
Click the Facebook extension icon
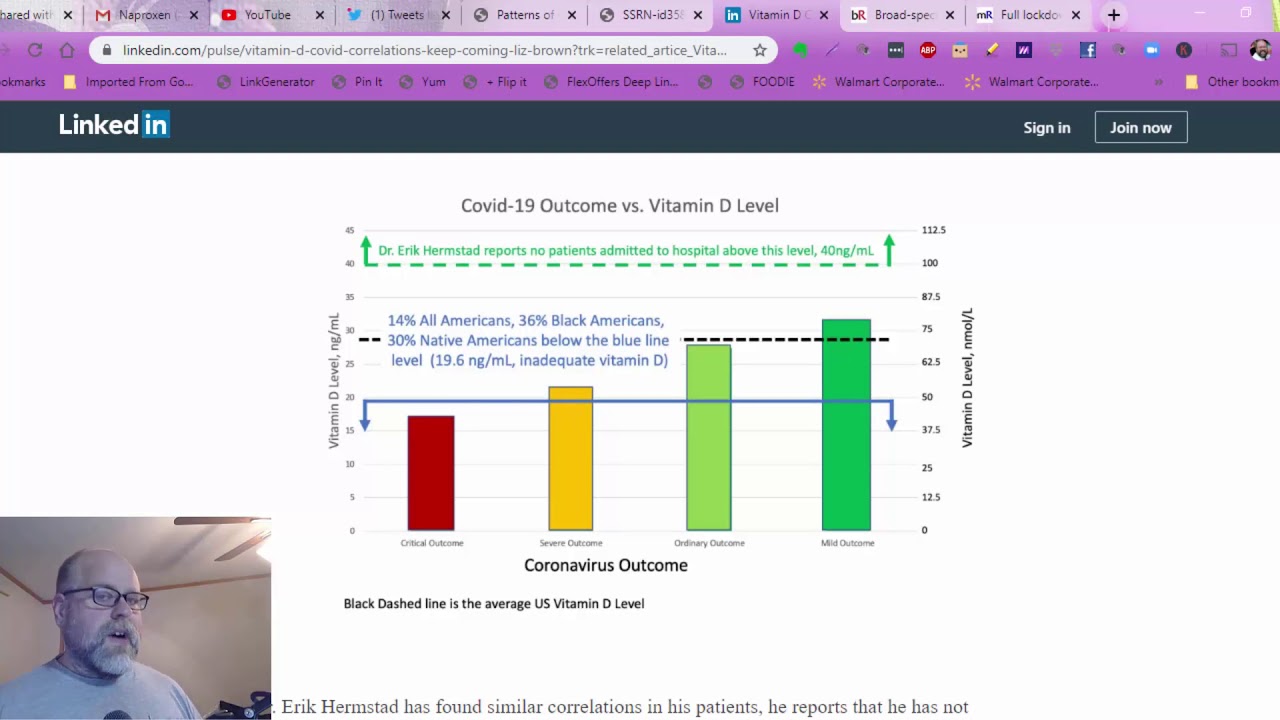point(1087,50)
